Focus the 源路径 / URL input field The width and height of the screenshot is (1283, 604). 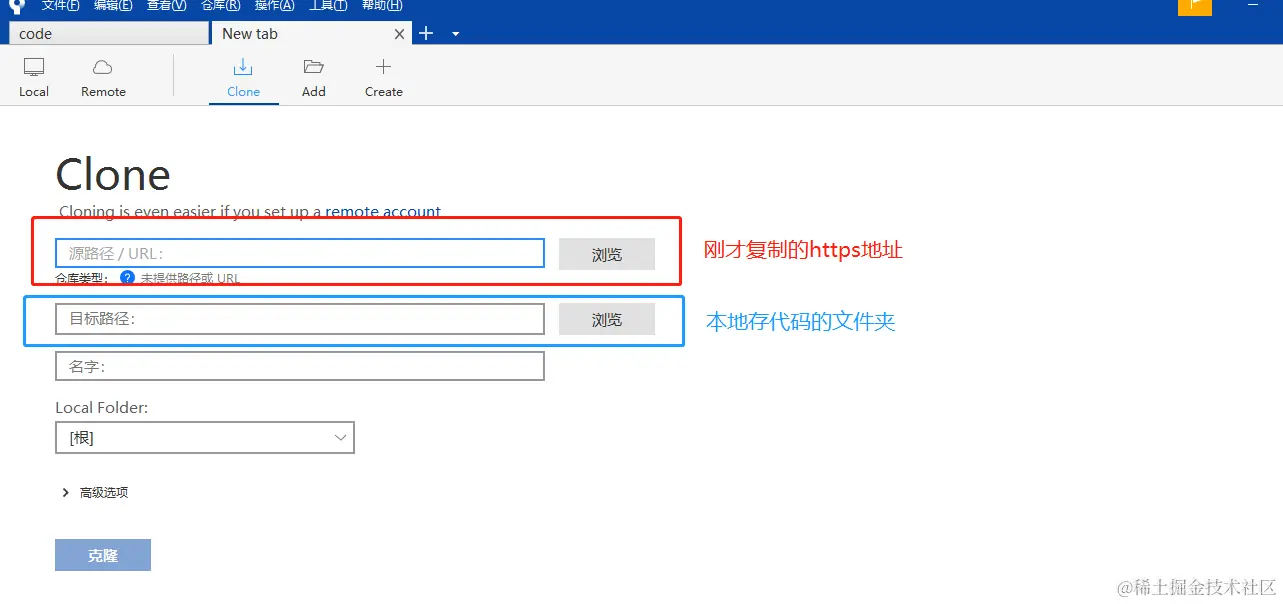coord(300,253)
